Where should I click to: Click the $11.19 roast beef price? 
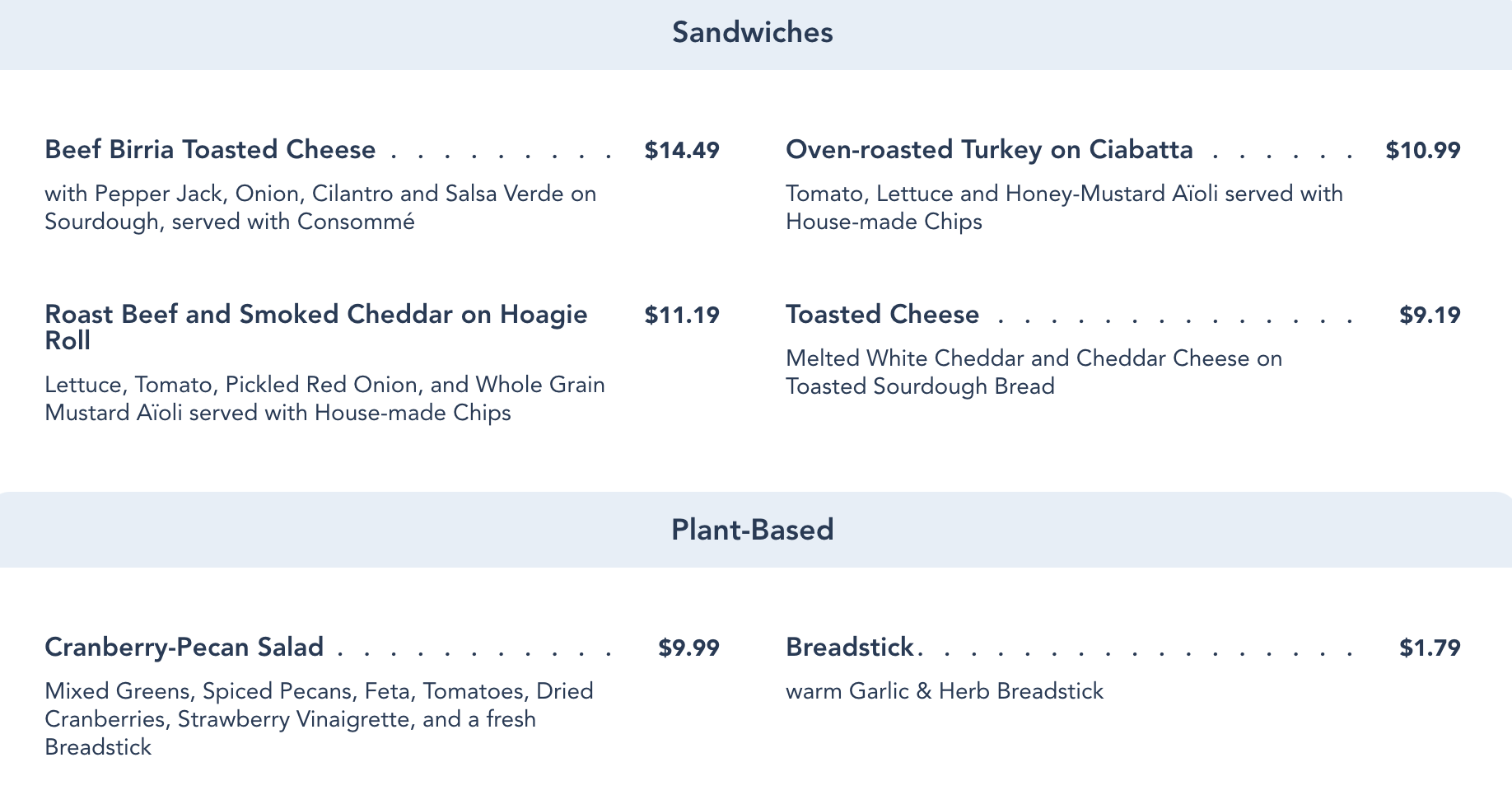tap(682, 315)
